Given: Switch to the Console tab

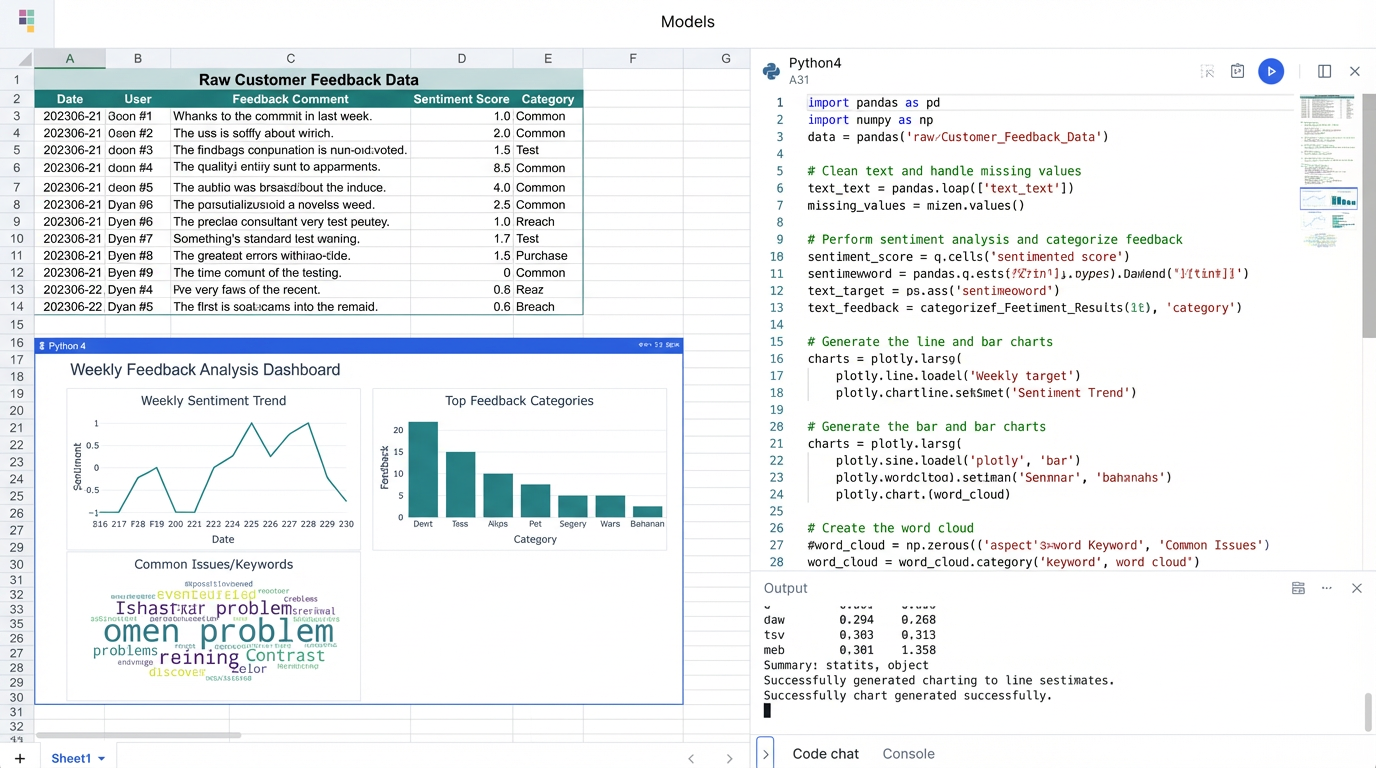Looking at the screenshot, I should click(908, 754).
